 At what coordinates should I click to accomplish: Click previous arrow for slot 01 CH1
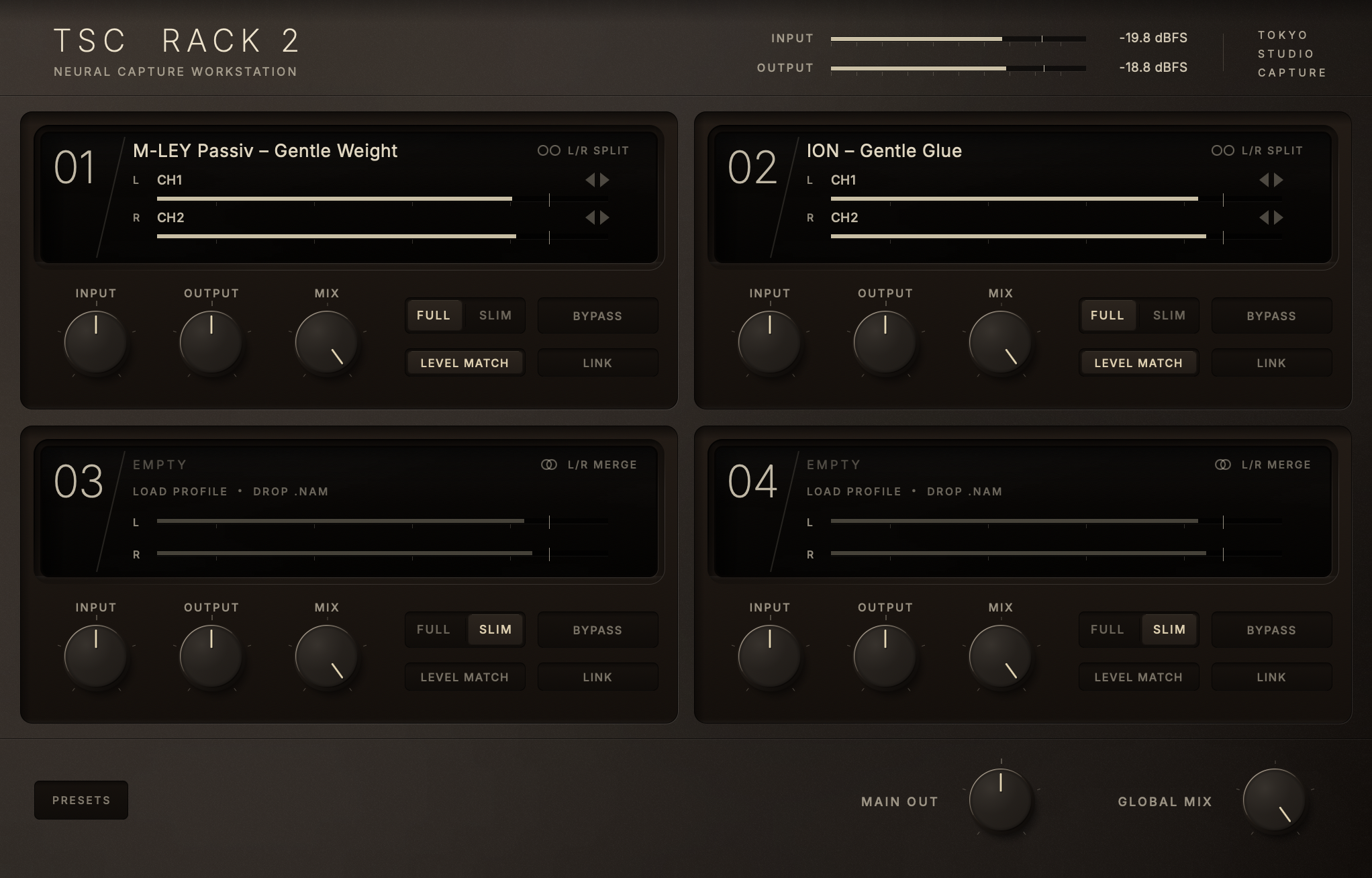click(590, 180)
